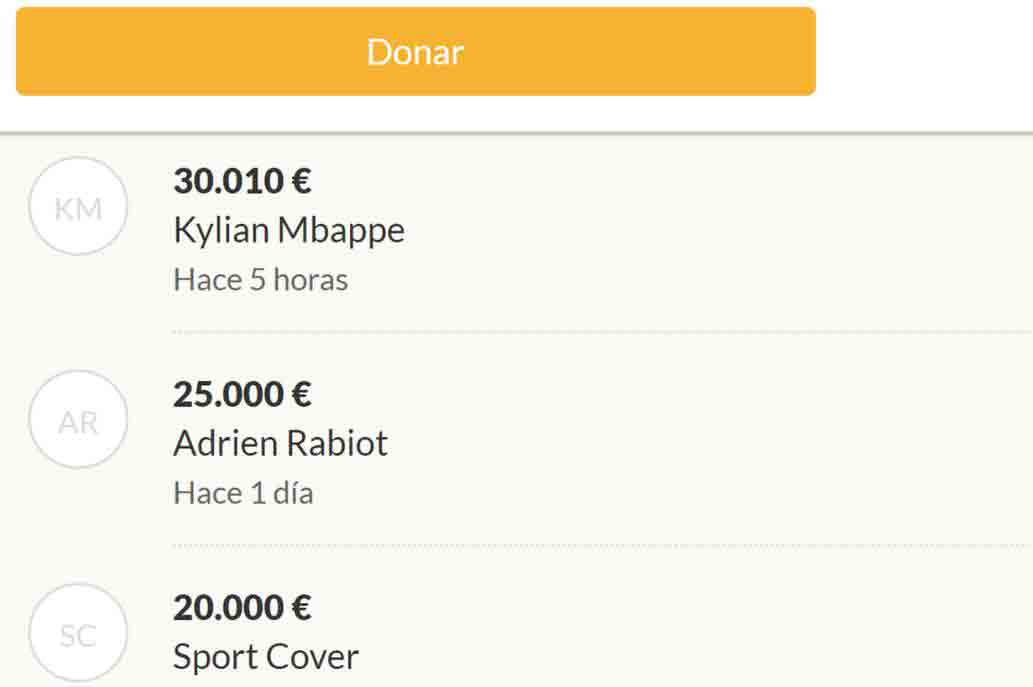
Task: Click the 'Hace 1 día' timestamp
Action: coord(244,493)
